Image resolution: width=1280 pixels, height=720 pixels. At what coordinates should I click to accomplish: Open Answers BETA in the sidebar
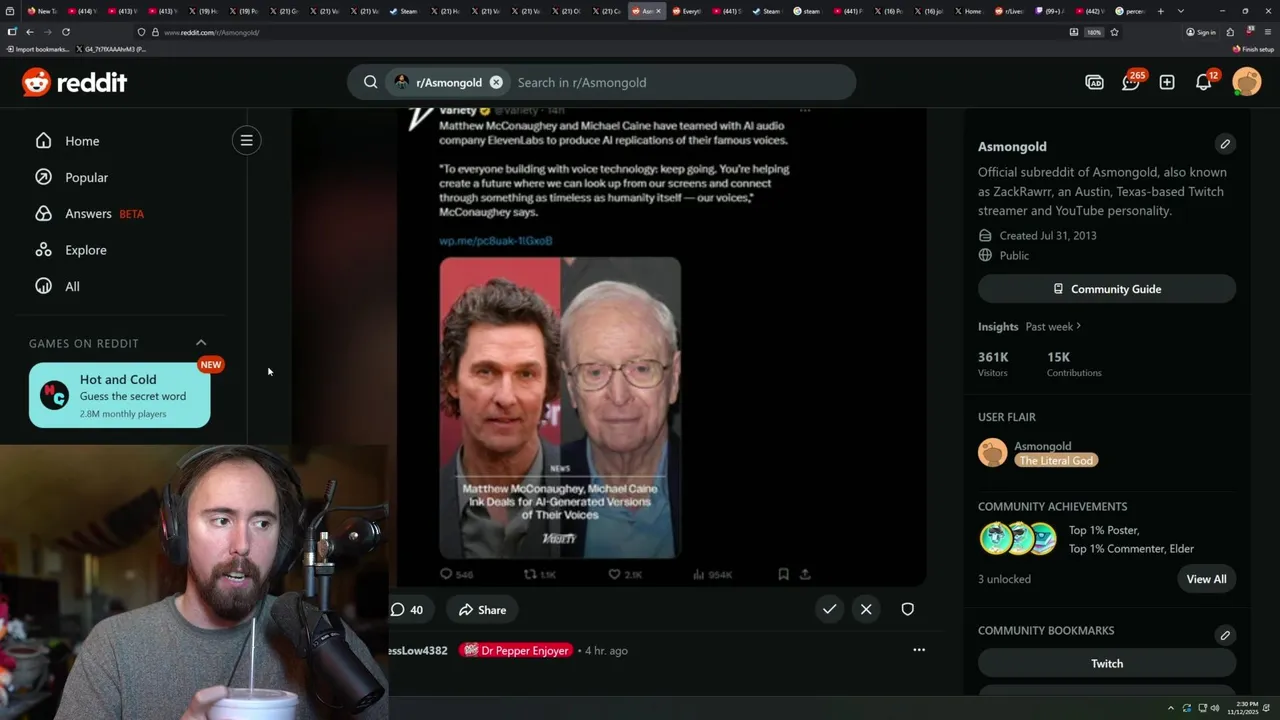point(89,213)
